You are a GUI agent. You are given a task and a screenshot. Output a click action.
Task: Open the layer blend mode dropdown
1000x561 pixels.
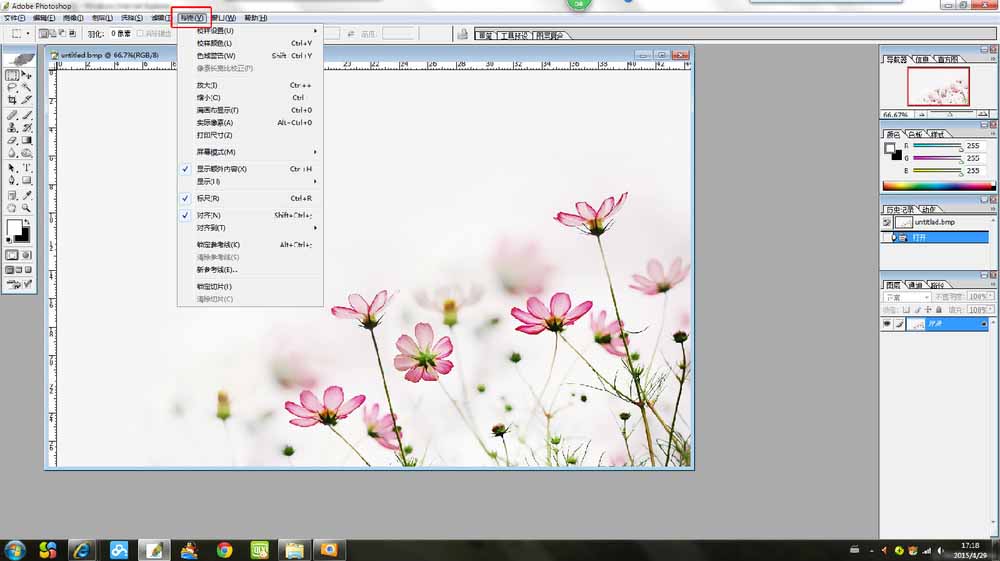click(906, 297)
